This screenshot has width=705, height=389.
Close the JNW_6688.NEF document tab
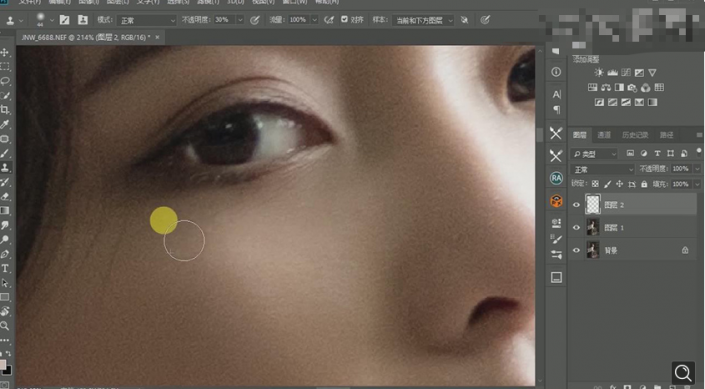157,37
